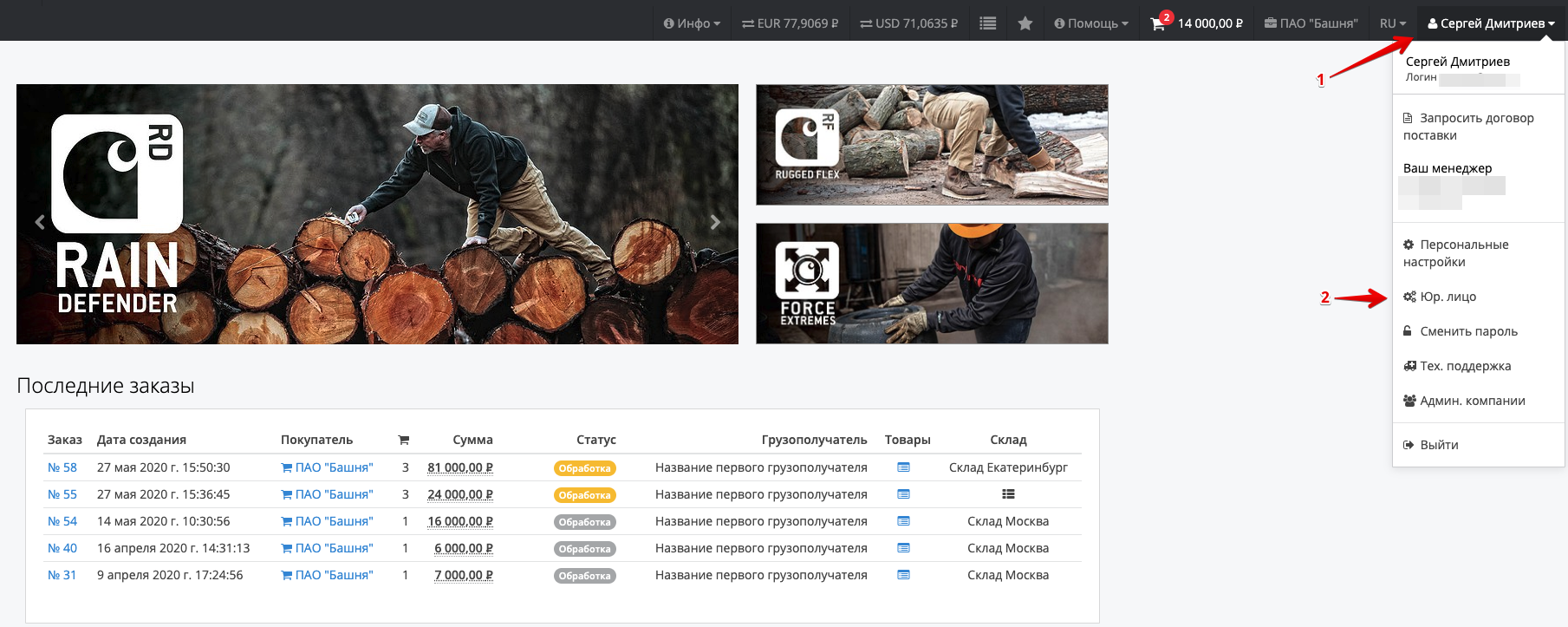Click warehouse list icon for order № 55

(1007, 494)
